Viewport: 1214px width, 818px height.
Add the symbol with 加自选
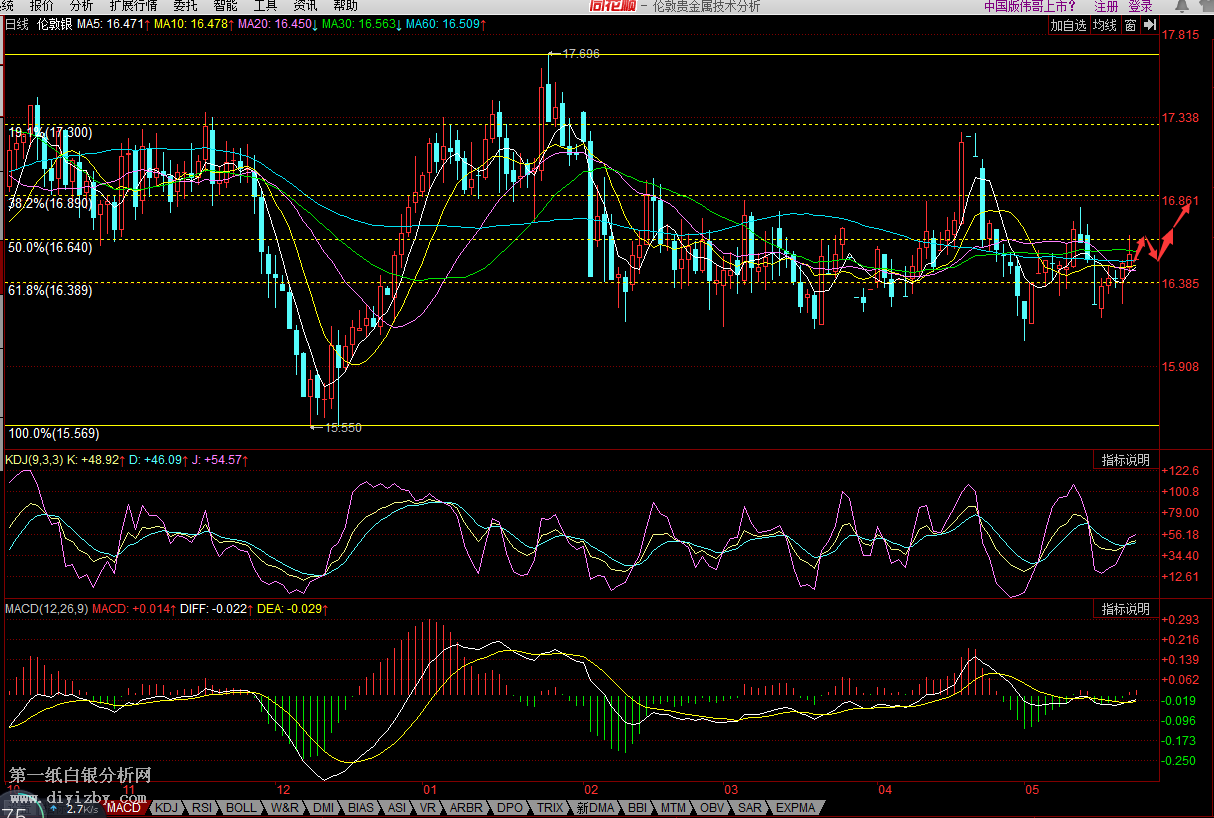click(1068, 25)
